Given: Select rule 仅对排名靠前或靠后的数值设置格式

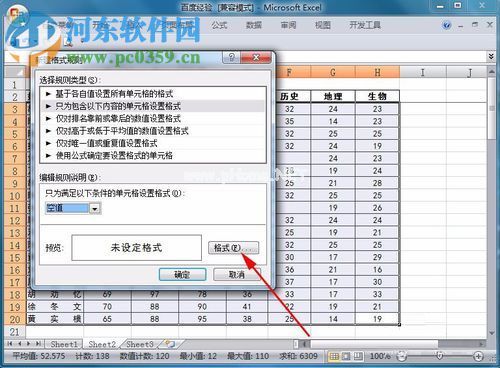Looking at the screenshot, I should tap(153, 119).
